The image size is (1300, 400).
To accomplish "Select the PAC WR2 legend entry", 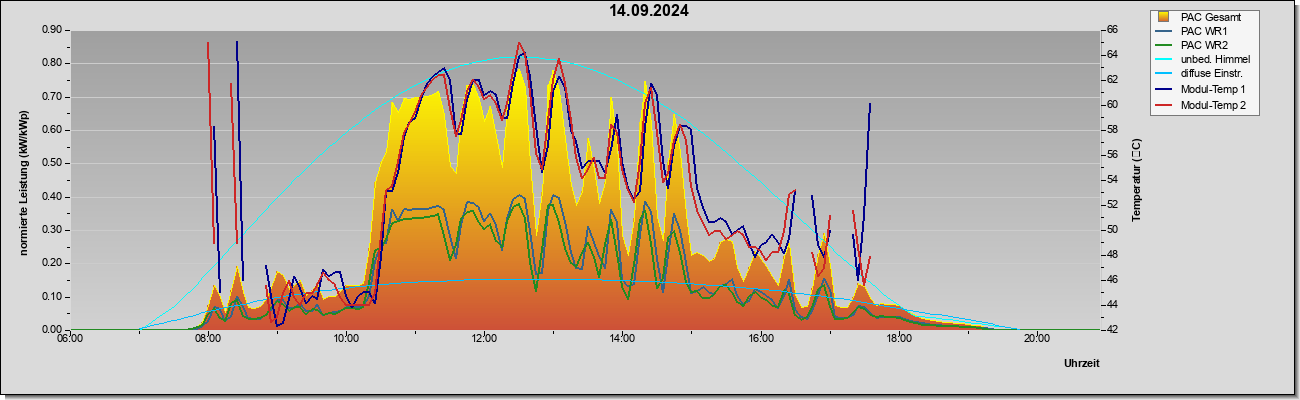I will tap(1204, 45).
